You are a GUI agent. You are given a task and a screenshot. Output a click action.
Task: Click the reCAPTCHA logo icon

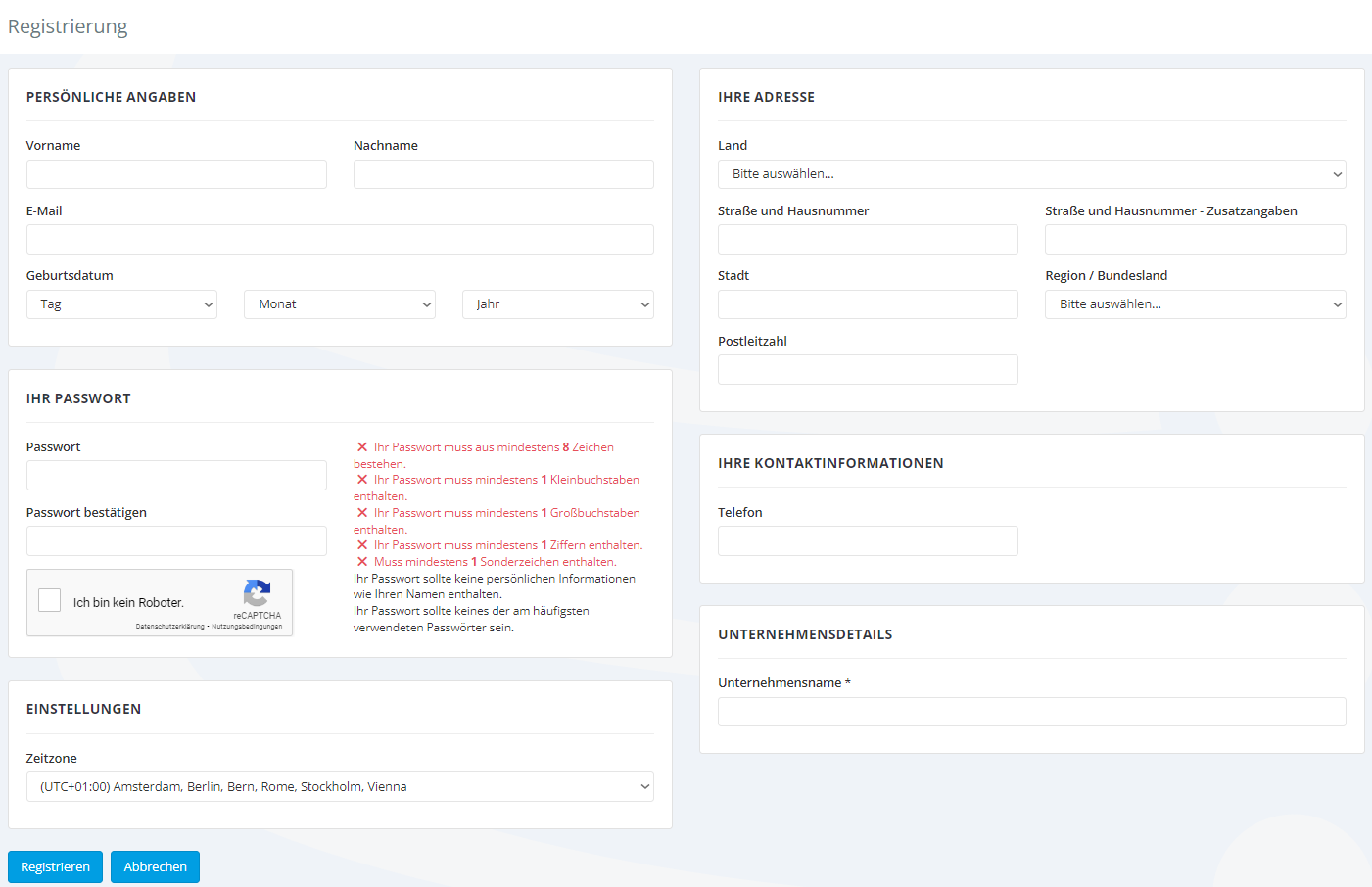pos(257,592)
